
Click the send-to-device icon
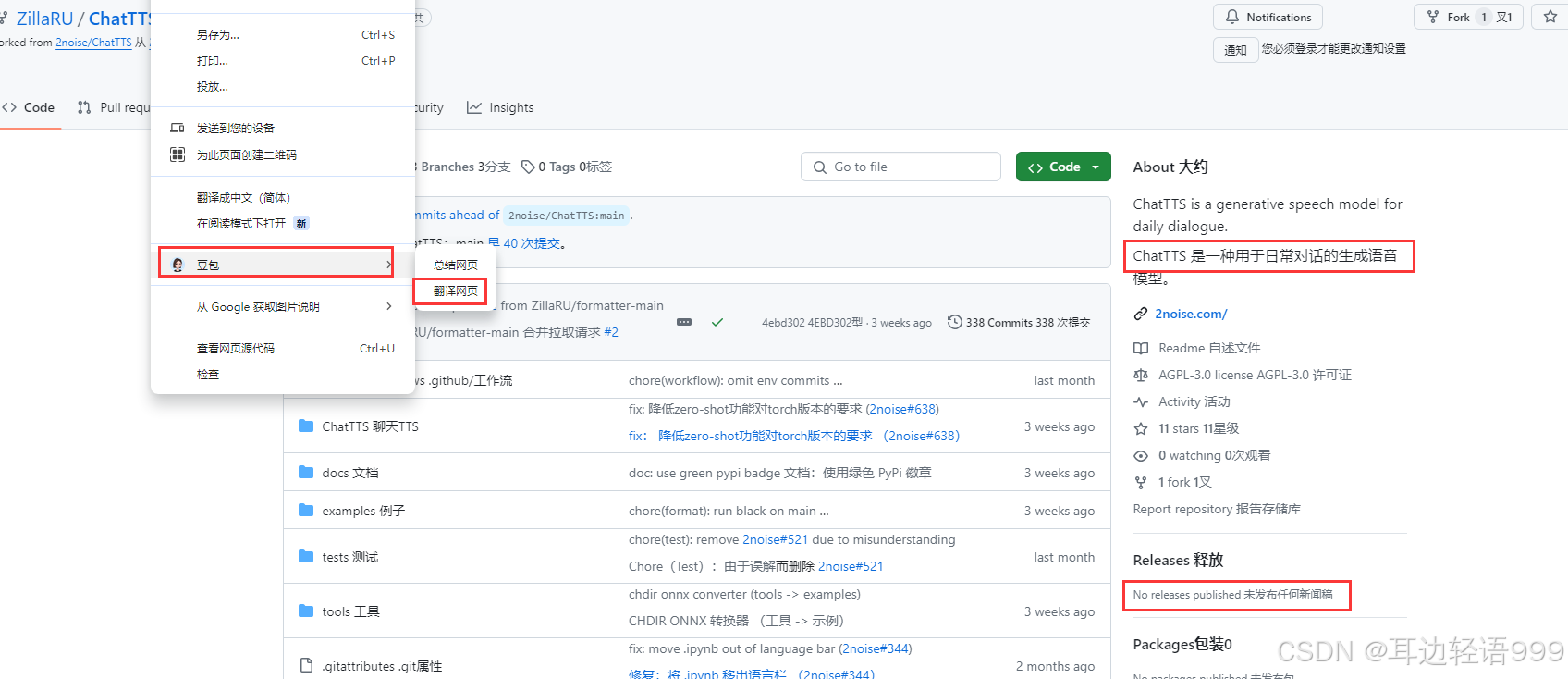(178, 128)
